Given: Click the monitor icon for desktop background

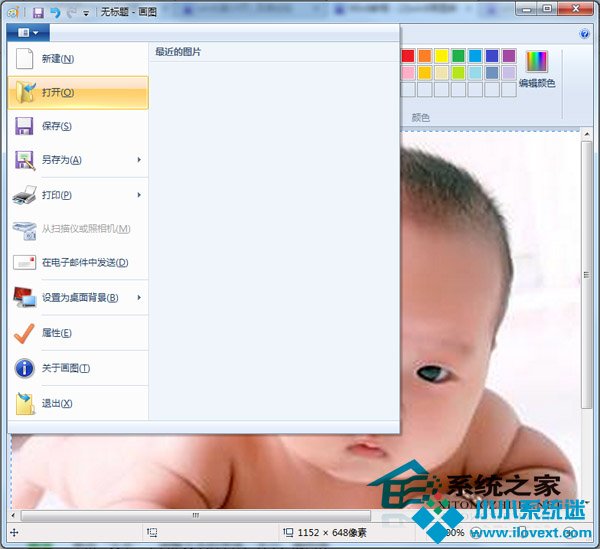Looking at the screenshot, I should coord(24,297).
